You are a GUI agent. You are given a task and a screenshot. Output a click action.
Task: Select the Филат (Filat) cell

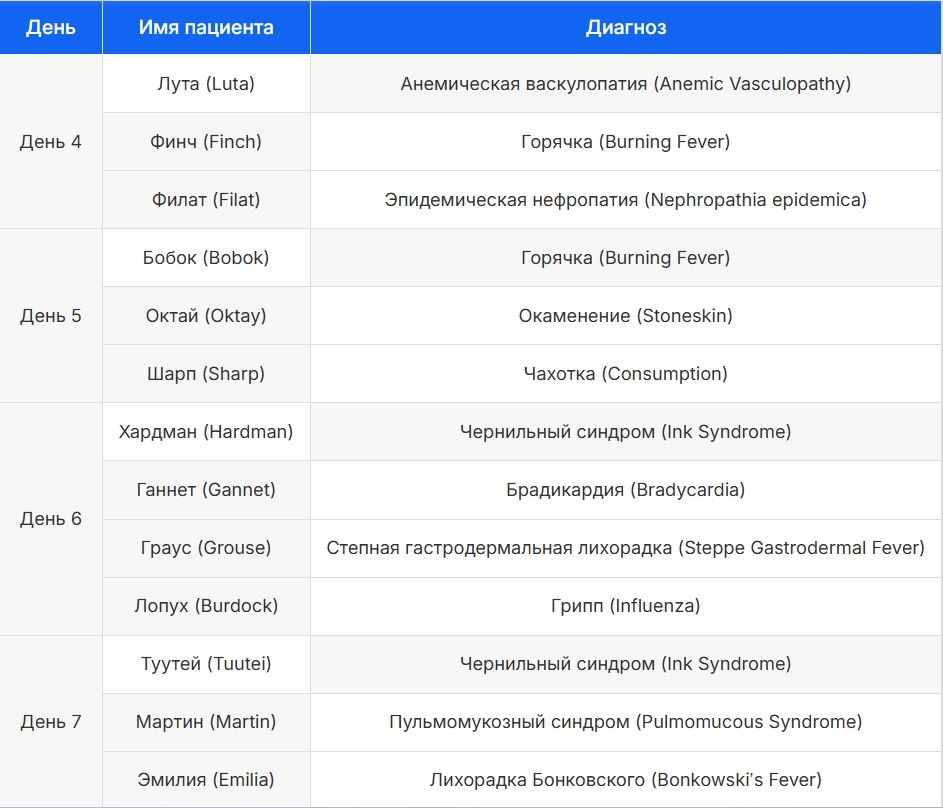206,200
